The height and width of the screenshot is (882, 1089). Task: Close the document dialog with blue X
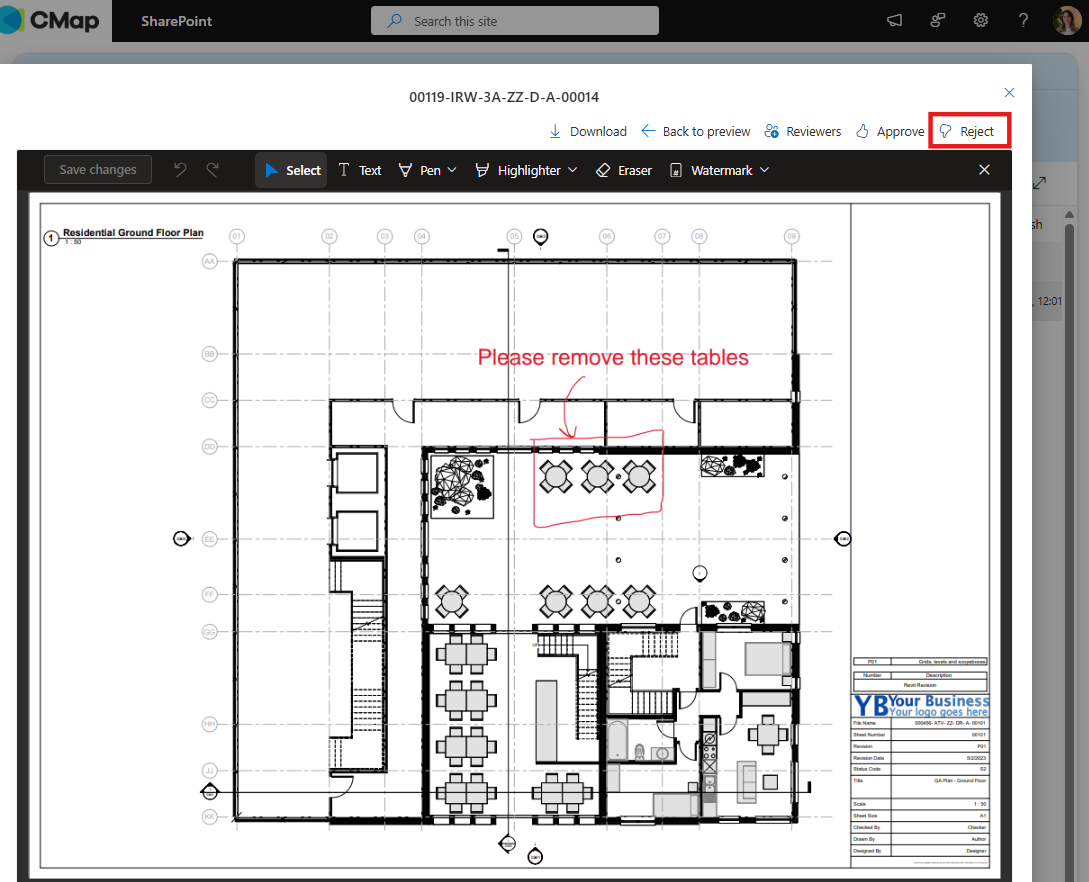[x=1009, y=92]
